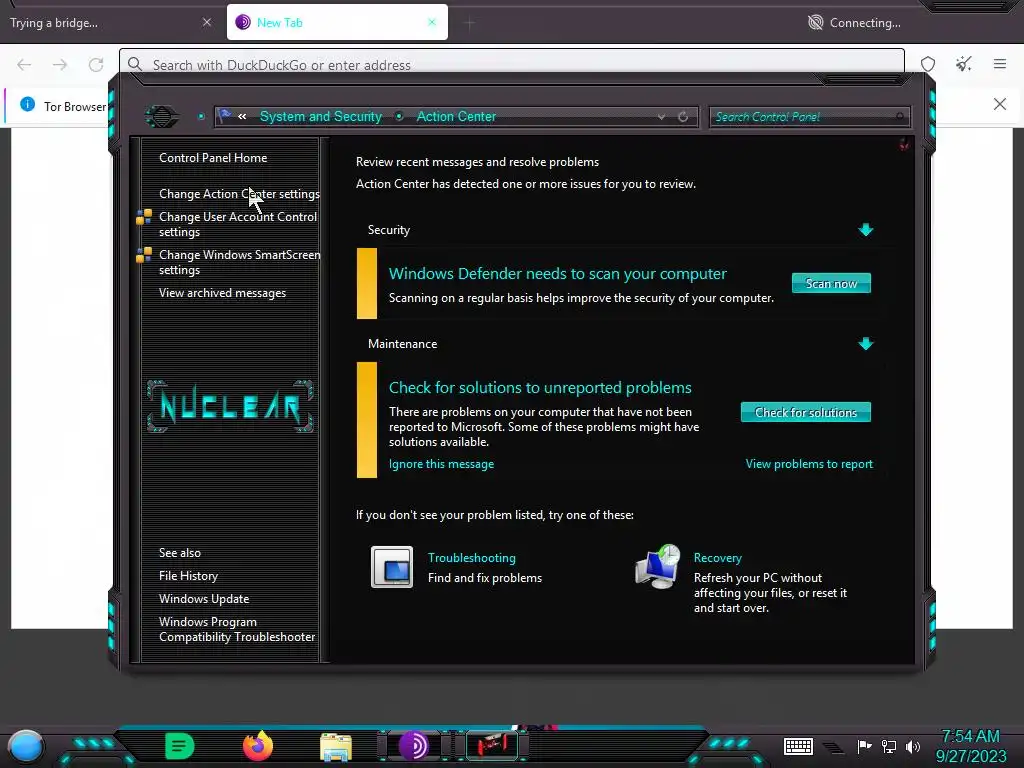Click the Action Center breadcrumb

click(456, 116)
